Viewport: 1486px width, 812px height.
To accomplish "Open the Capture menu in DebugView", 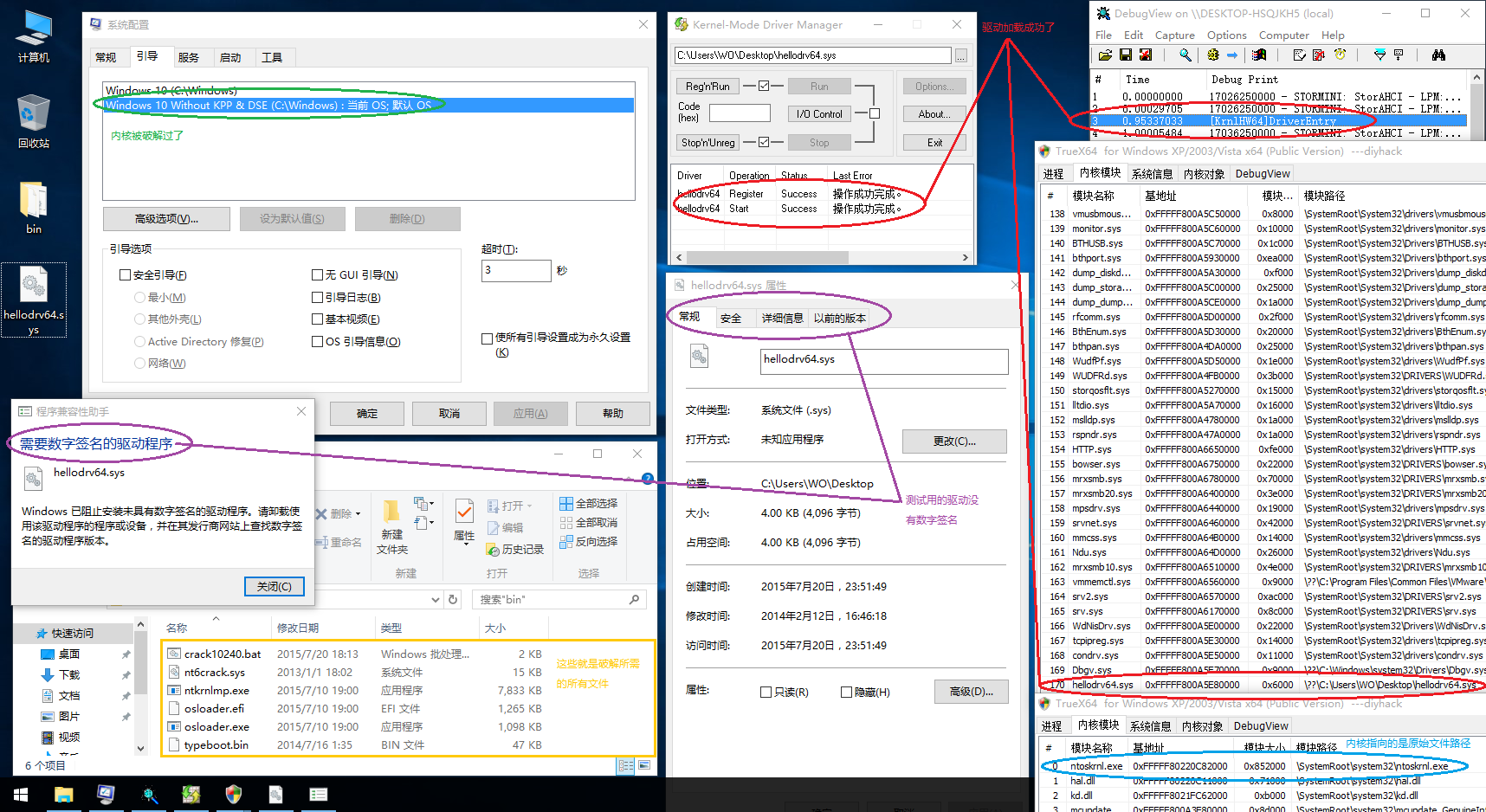I will [x=1174, y=35].
